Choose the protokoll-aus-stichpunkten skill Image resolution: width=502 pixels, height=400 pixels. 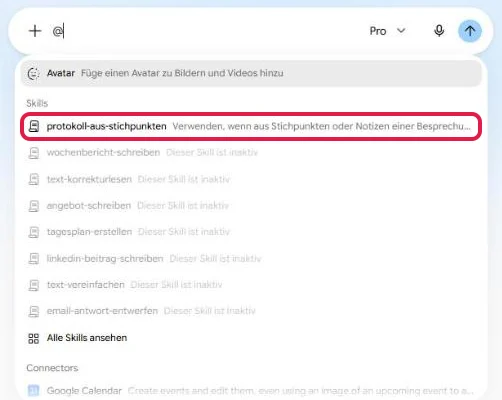click(x=251, y=126)
